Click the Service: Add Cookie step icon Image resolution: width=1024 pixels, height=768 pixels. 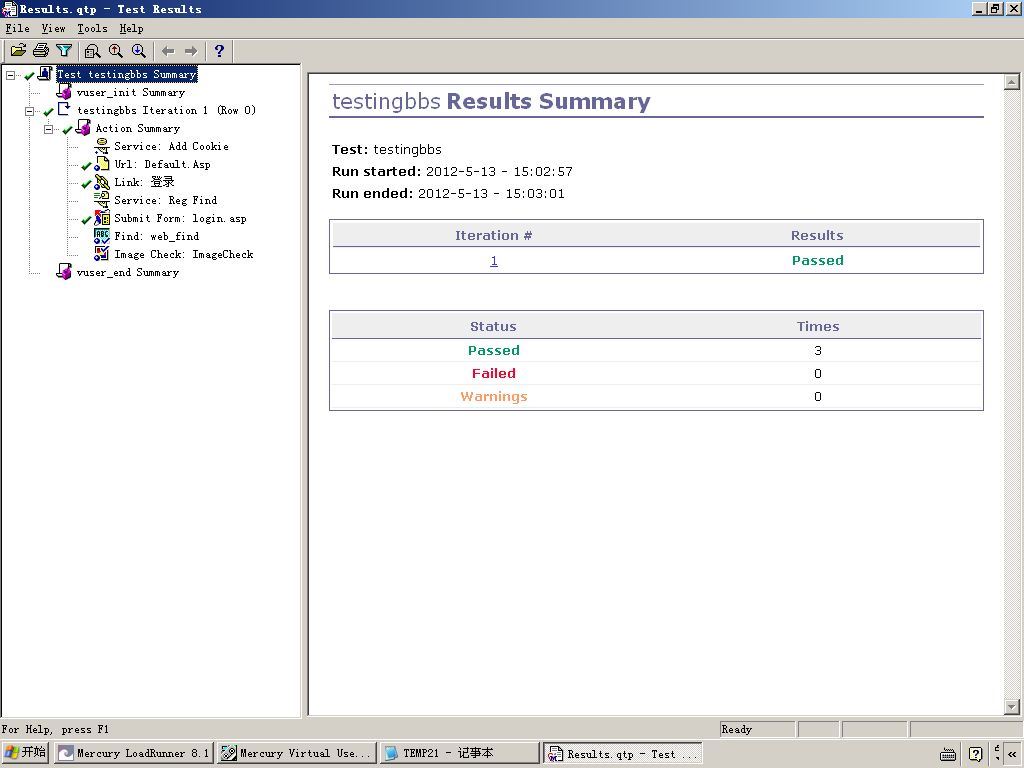tap(102, 146)
